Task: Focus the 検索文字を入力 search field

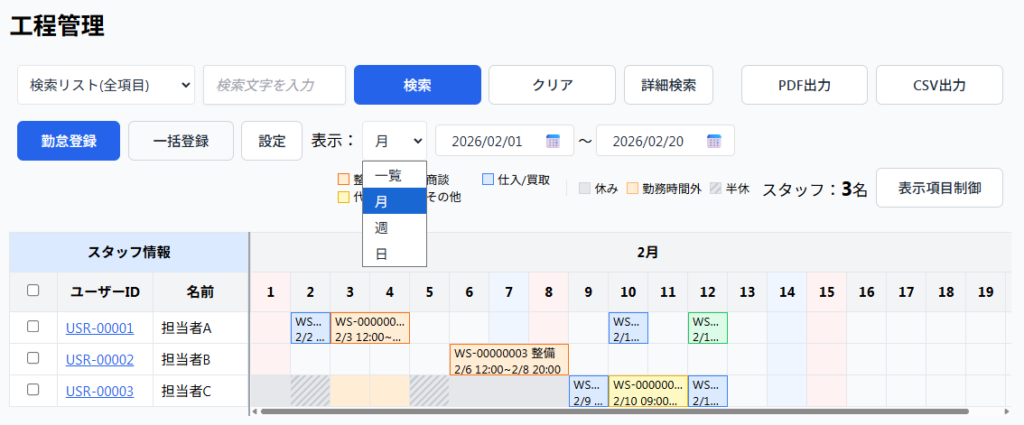Action: tap(274, 85)
